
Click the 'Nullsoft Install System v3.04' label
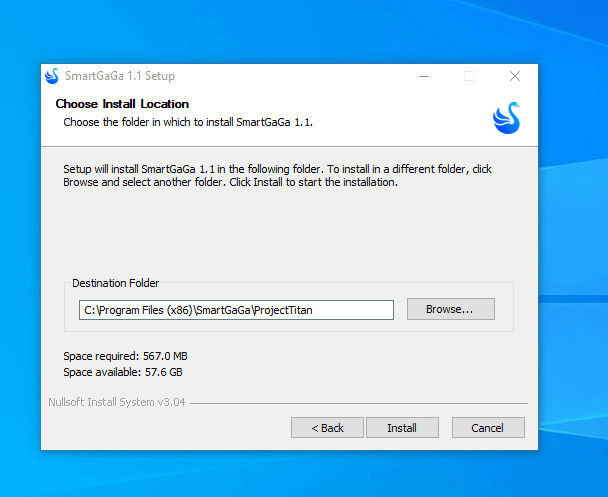point(117,402)
